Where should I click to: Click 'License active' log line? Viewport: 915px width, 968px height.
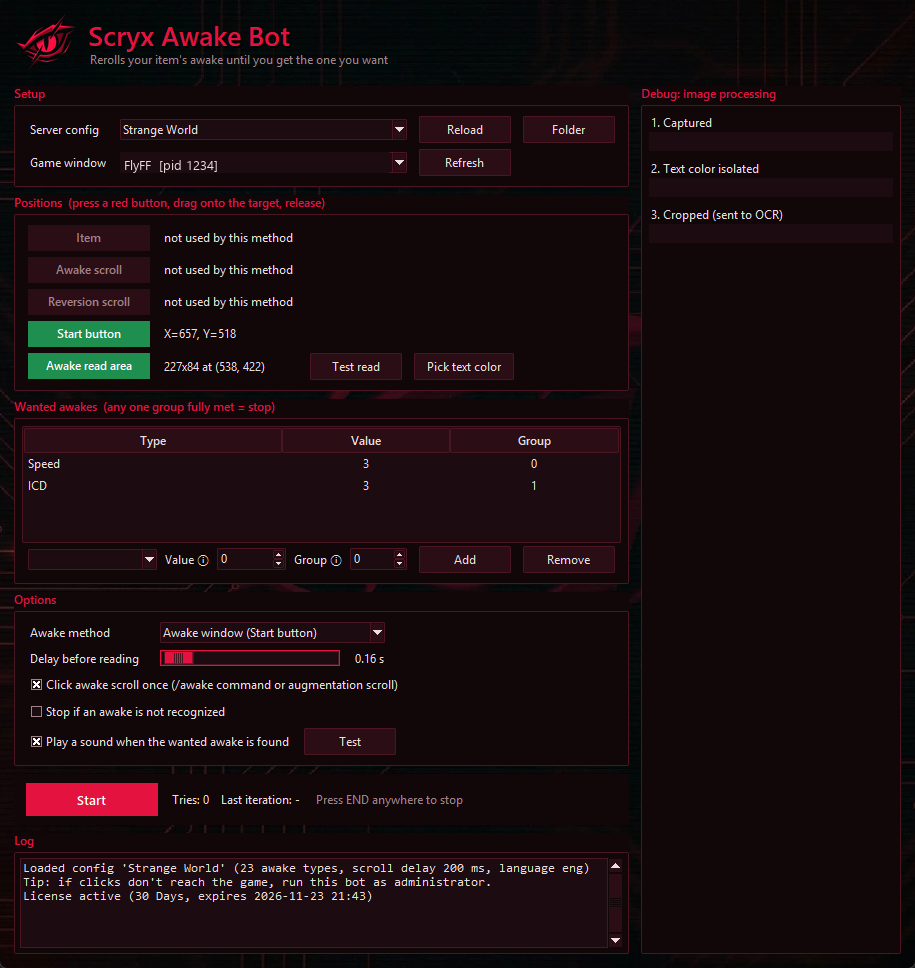coord(198,896)
